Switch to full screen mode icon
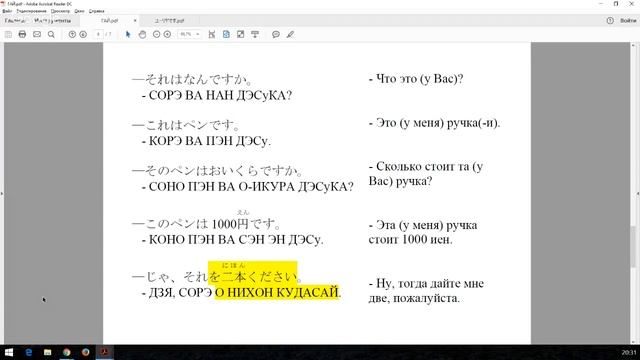 240,35
